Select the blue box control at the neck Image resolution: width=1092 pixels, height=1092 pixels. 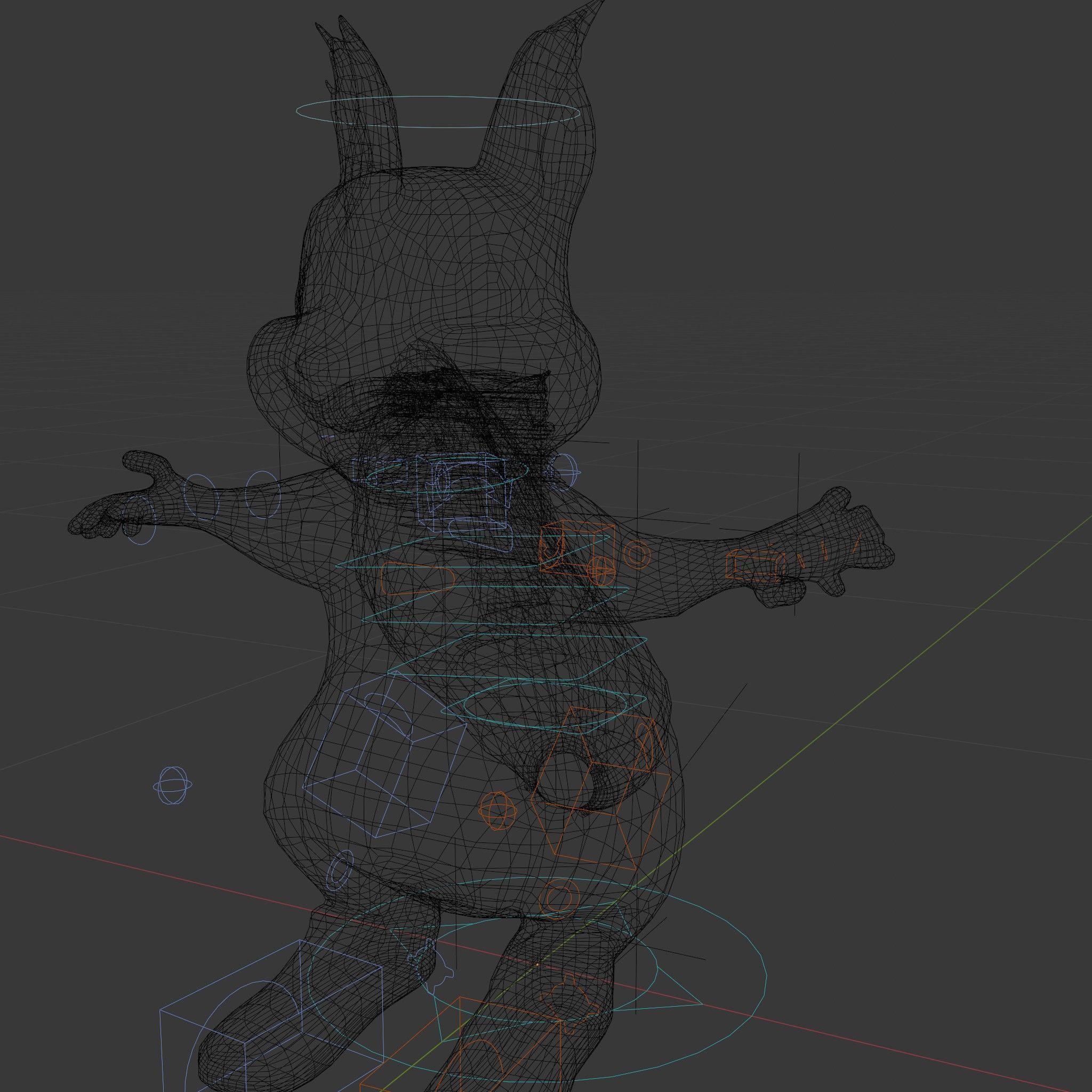pos(461,492)
